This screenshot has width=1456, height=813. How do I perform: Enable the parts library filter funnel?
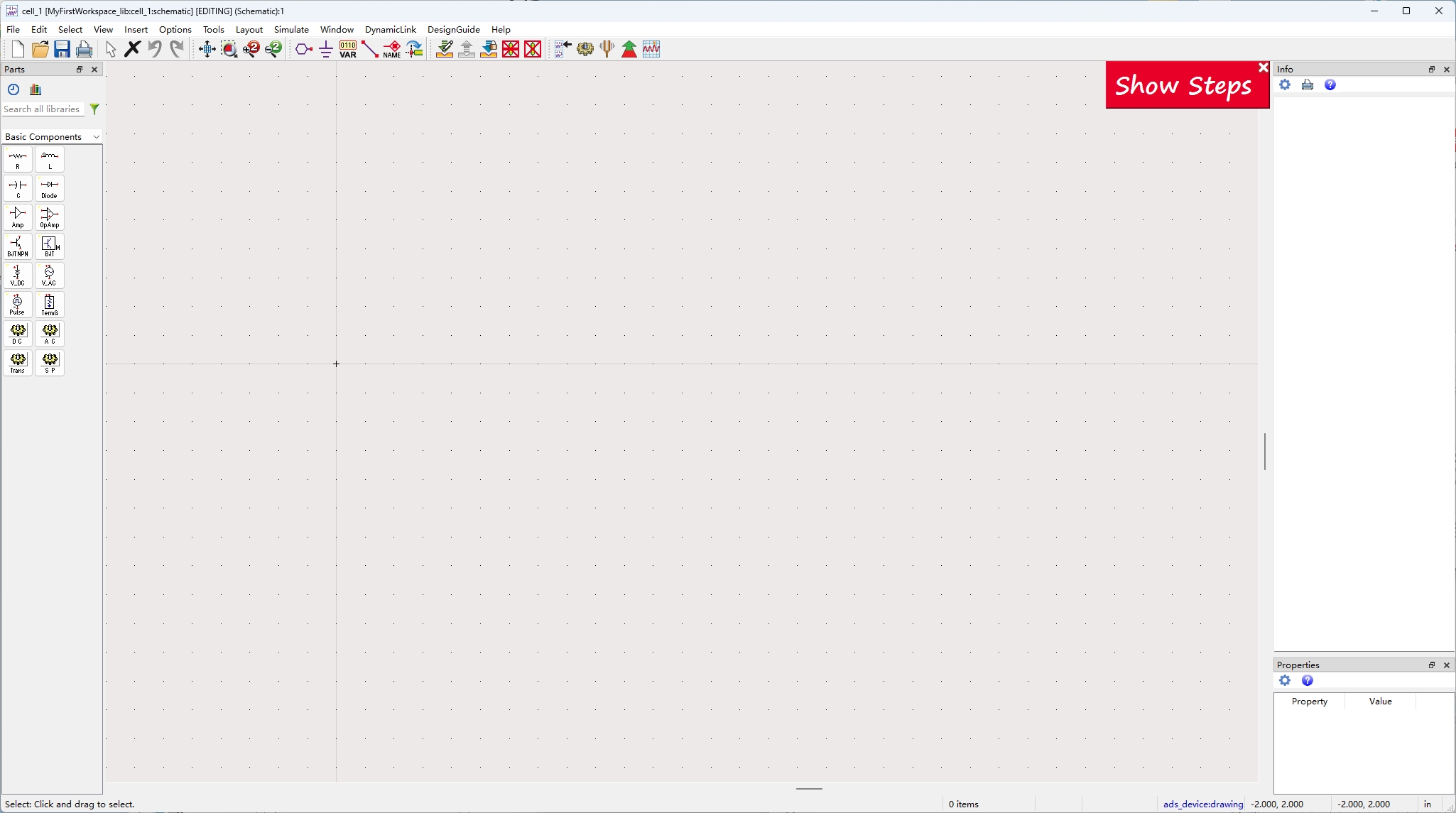[94, 109]
